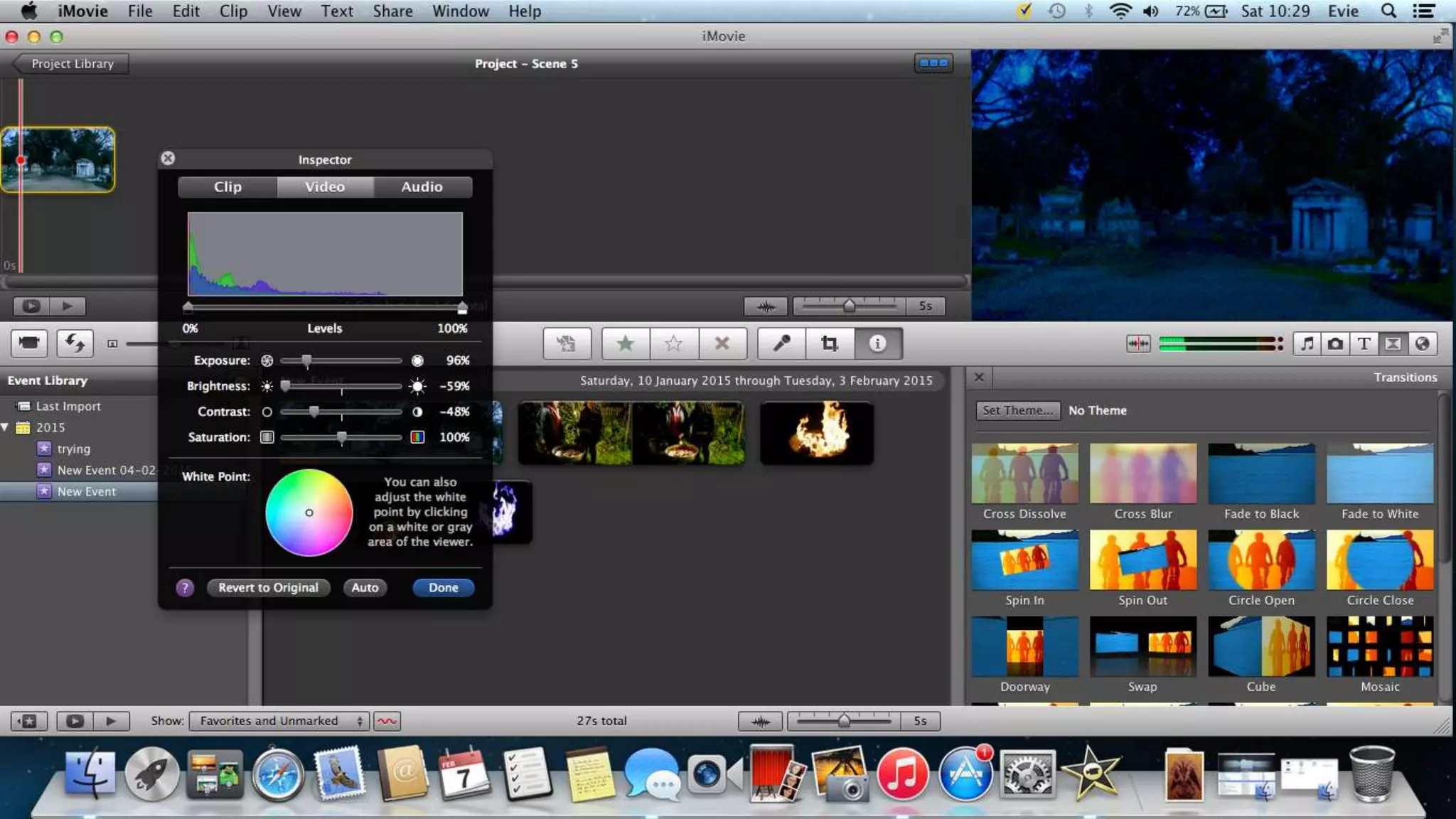Toggle the event library list button
The width and height of the screenshot is (1456, 819).
[x=29, y=721]
